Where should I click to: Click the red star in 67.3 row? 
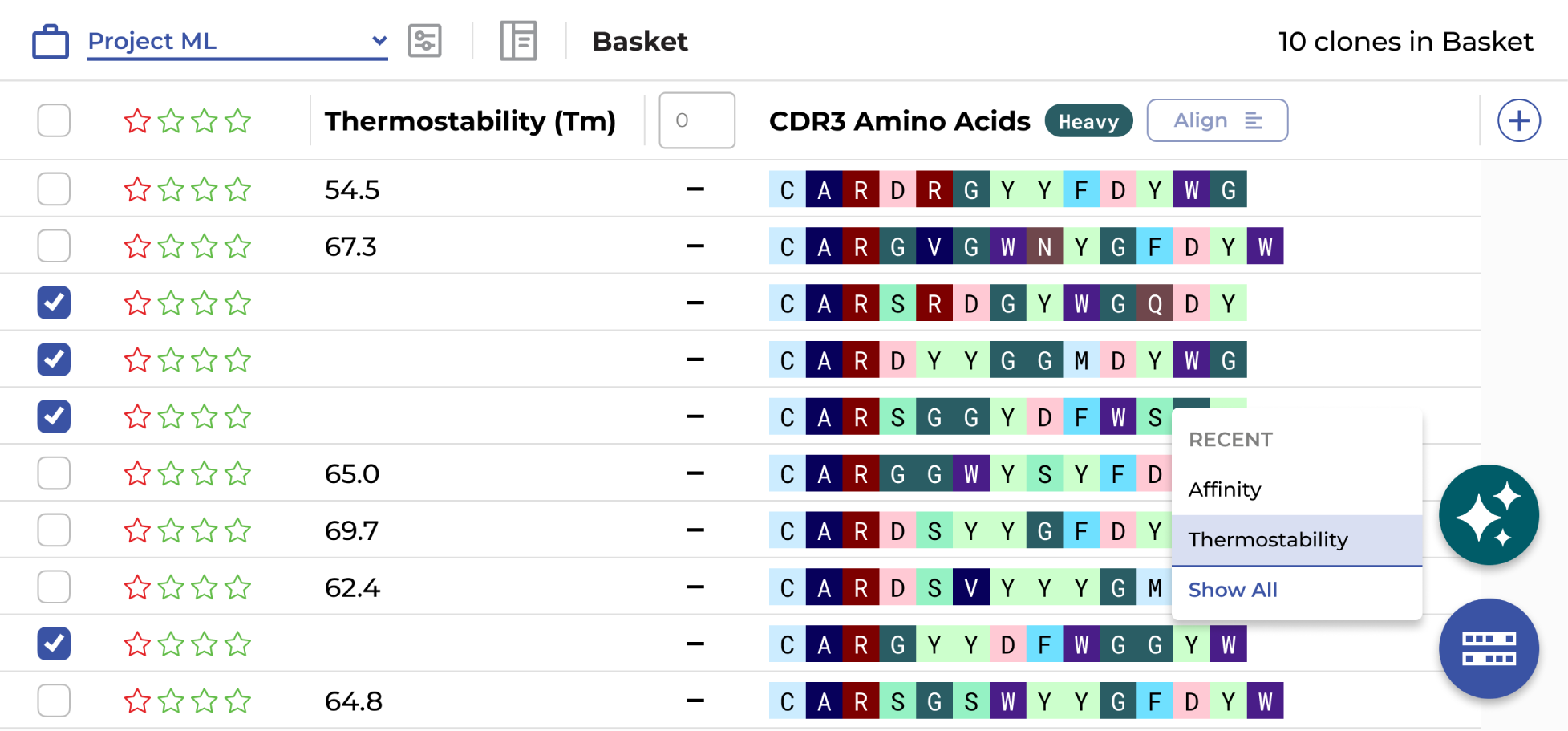click(137, 246)
